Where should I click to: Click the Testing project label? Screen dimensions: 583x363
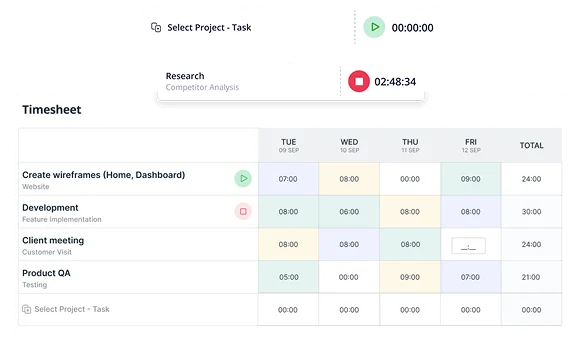(x=35, y=285)
